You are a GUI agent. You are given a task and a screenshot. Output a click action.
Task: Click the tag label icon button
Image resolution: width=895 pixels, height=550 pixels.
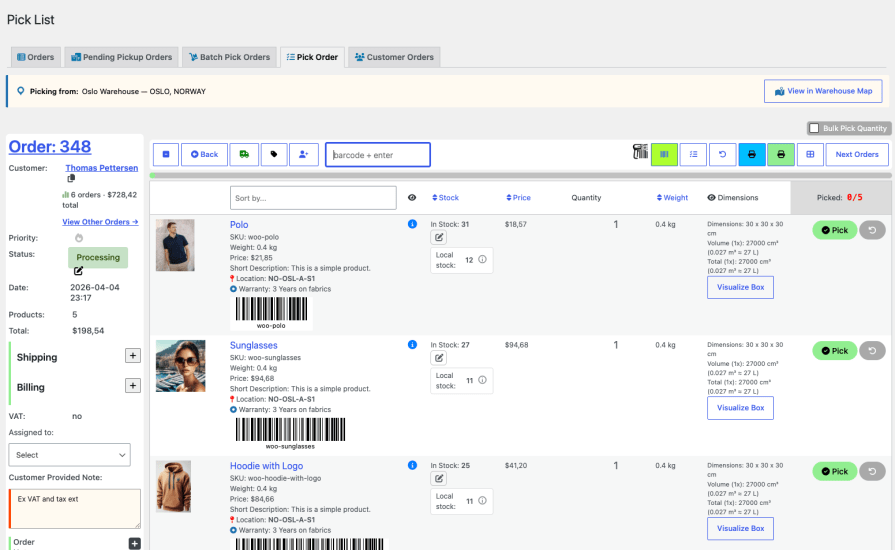(274, 155)
